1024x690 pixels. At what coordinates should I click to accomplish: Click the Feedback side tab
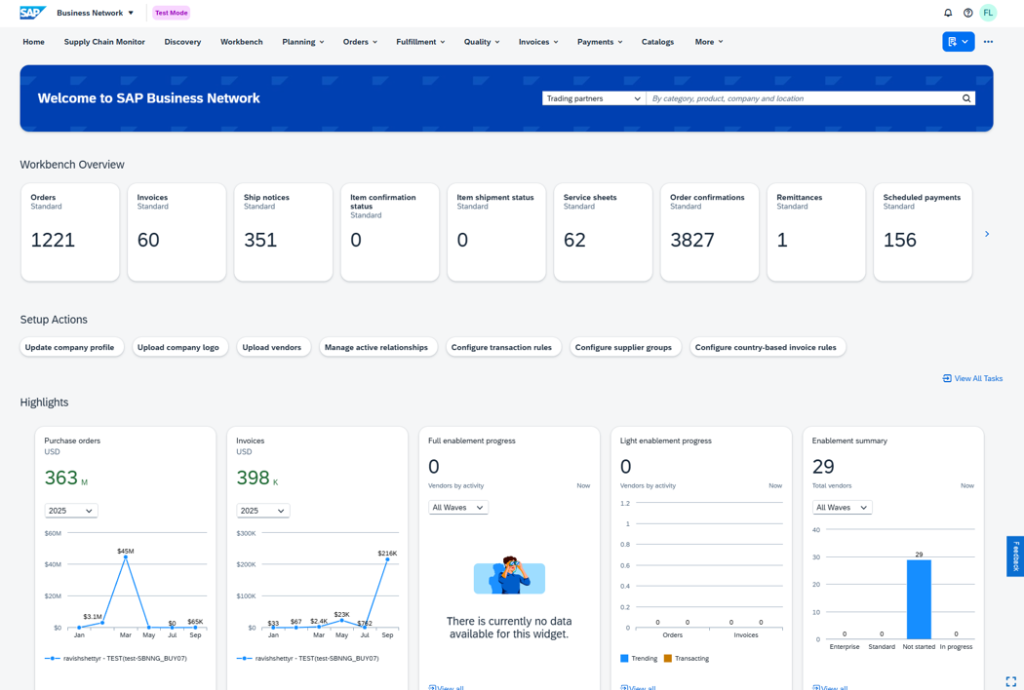click(1016, 556)
